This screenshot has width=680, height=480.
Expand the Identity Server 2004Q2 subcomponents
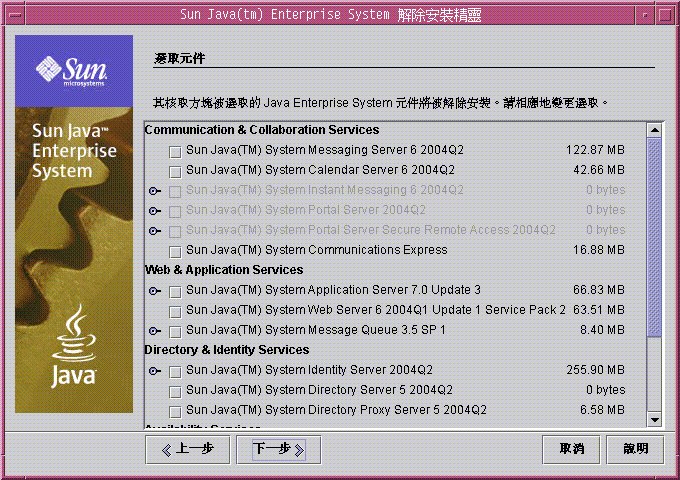(155, 371)
